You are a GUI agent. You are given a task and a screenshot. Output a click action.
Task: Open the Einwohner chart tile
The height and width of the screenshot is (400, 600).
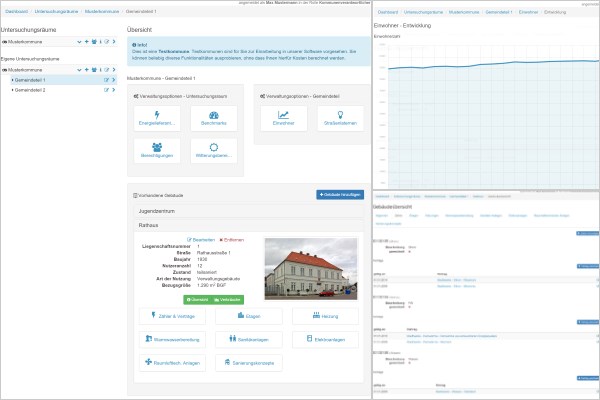284,120
